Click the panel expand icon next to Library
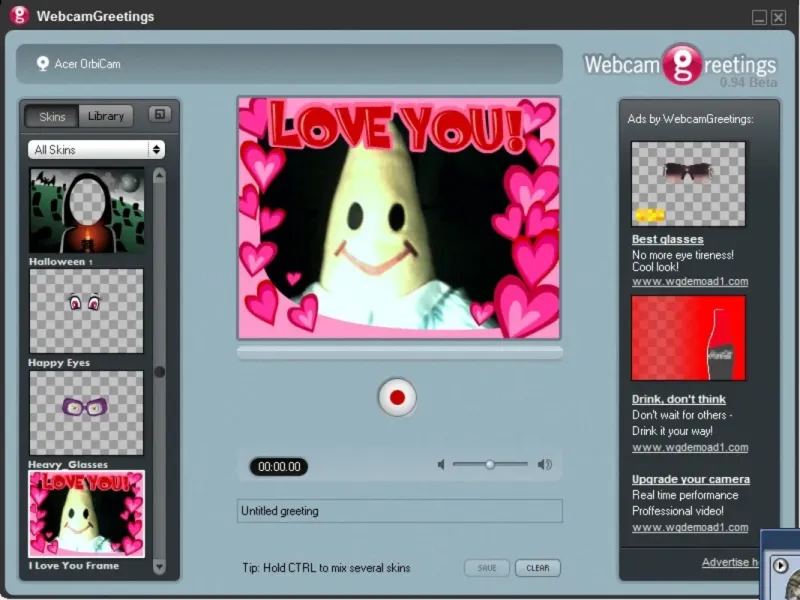This screenshot has height=600, width=800. click(x=159, y=115)
